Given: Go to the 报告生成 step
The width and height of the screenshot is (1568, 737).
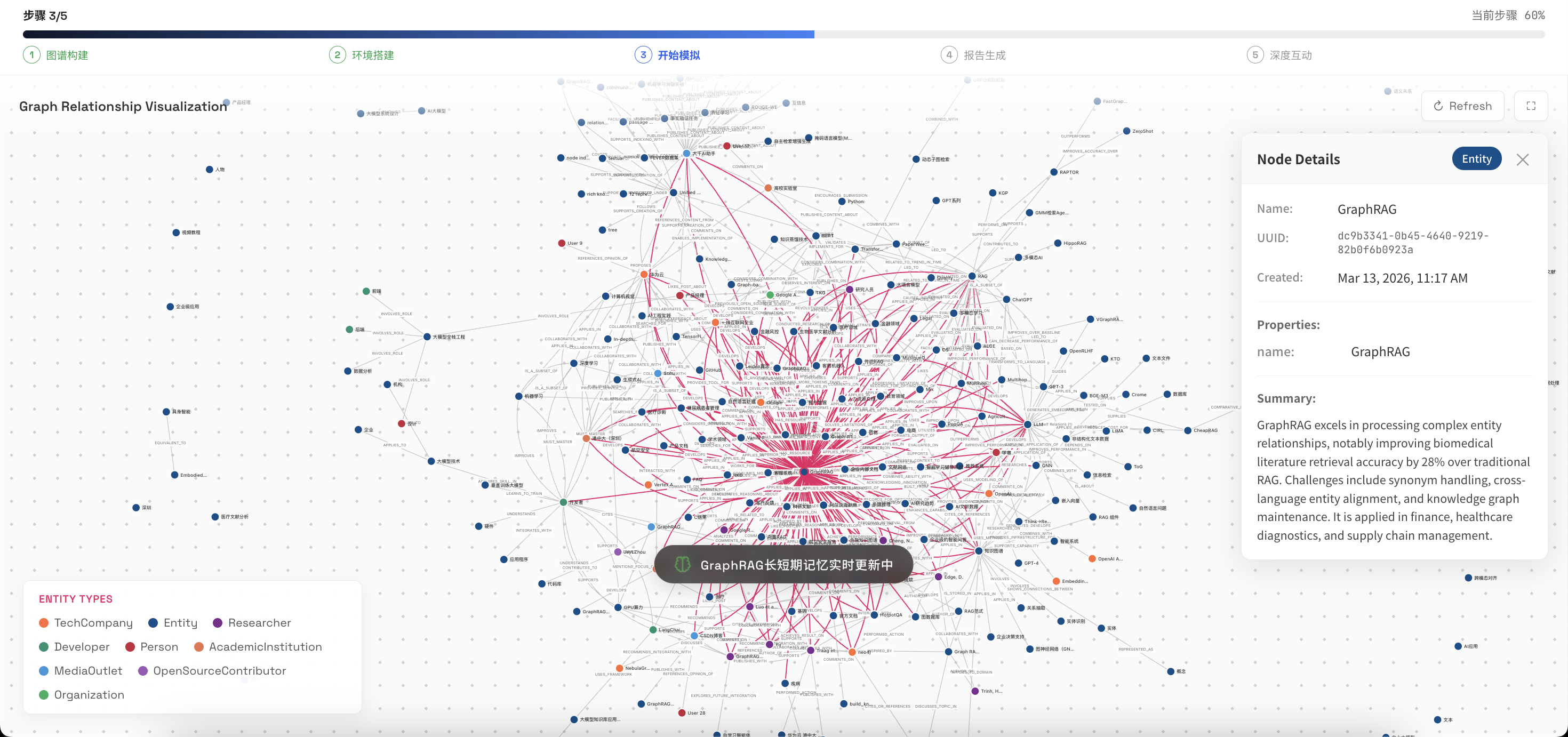Looking at the screenshot, I should [973, 55].
